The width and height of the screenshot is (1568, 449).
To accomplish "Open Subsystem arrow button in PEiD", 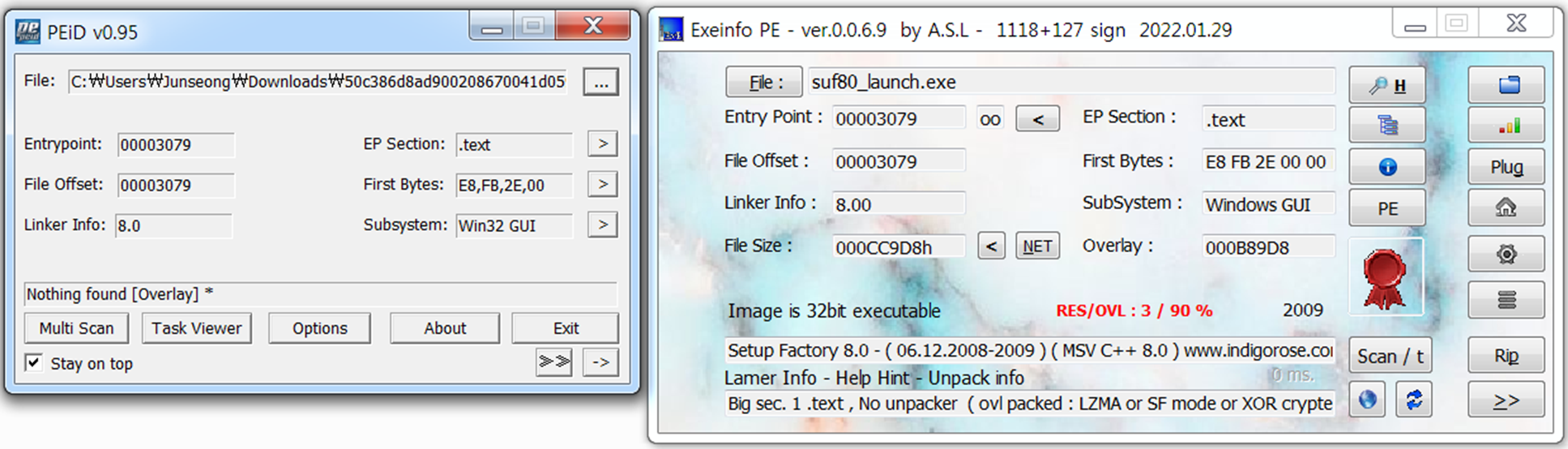I will tap(602, 224).
